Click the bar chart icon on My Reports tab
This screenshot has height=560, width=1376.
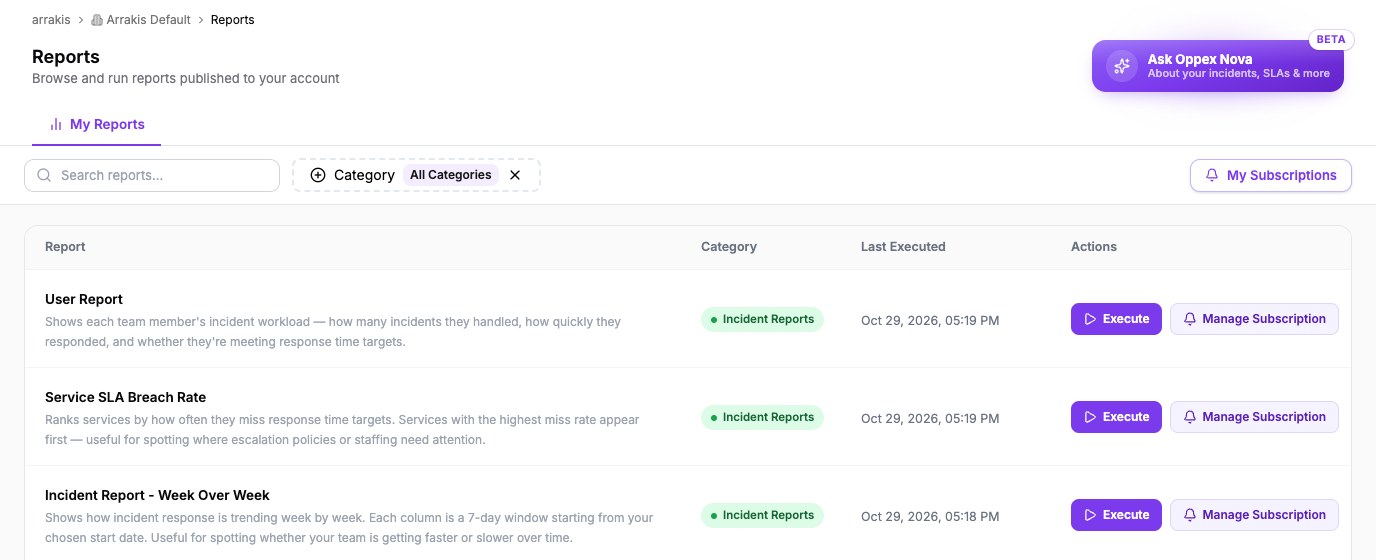tap(56, 125)
